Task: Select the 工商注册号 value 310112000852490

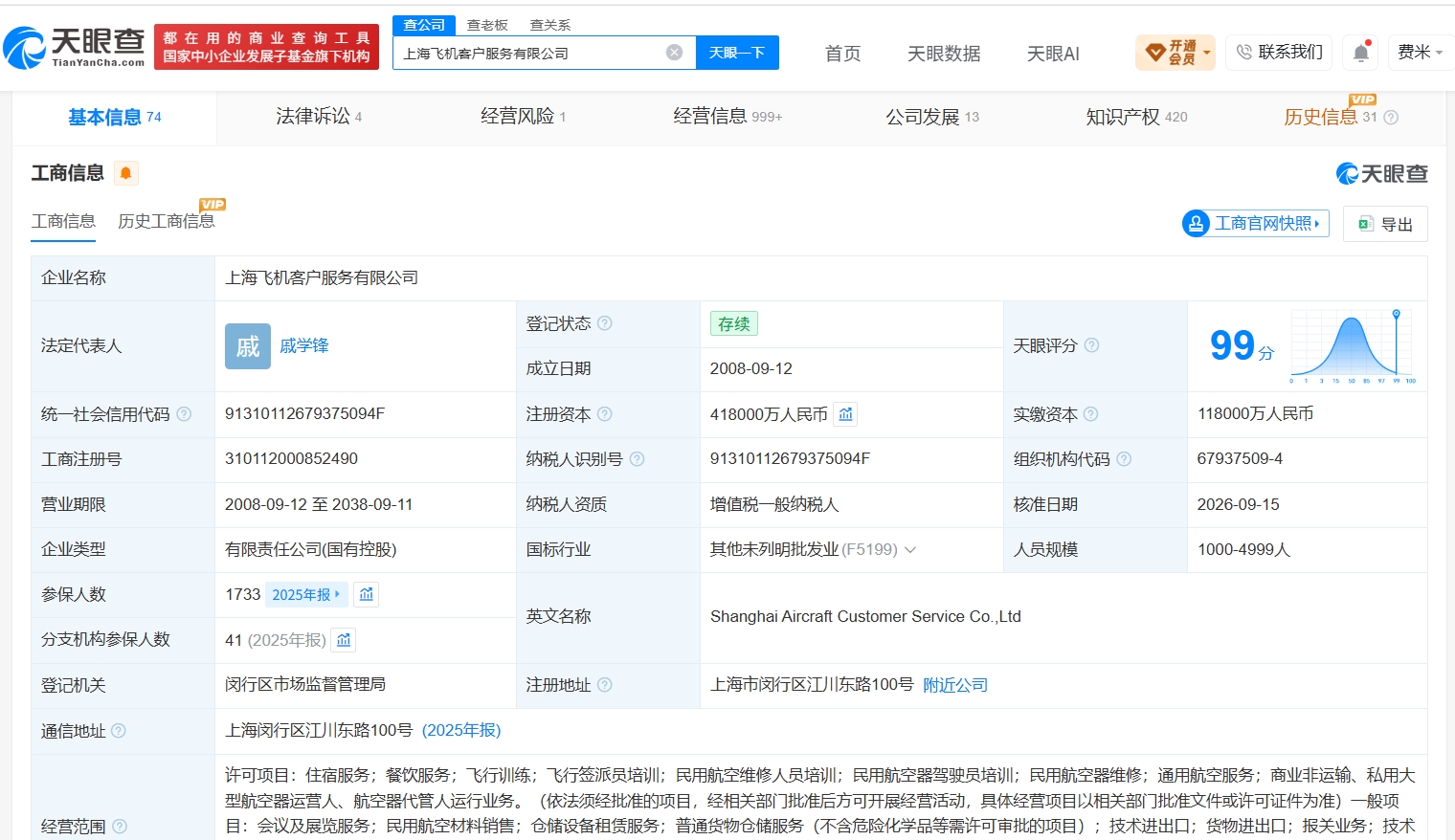Action: (291, 458)
